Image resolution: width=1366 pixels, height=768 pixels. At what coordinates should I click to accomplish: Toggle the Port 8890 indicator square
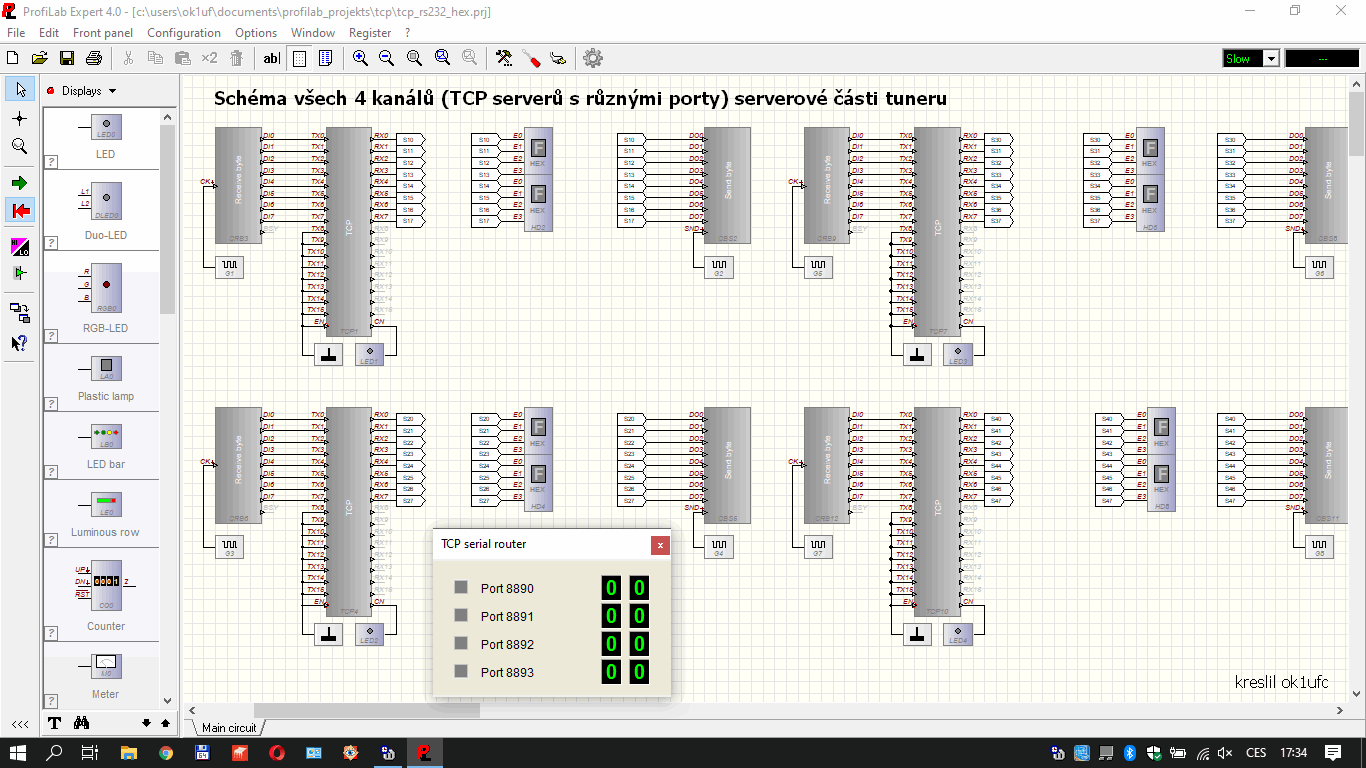click(x=460, y=588)
